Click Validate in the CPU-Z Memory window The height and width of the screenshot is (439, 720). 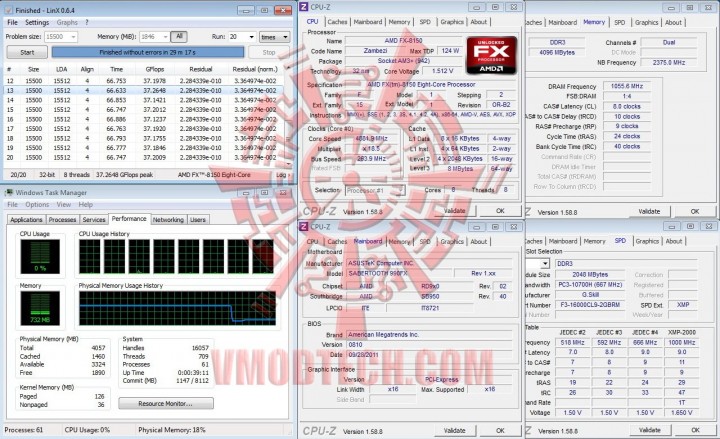(649, 212)
